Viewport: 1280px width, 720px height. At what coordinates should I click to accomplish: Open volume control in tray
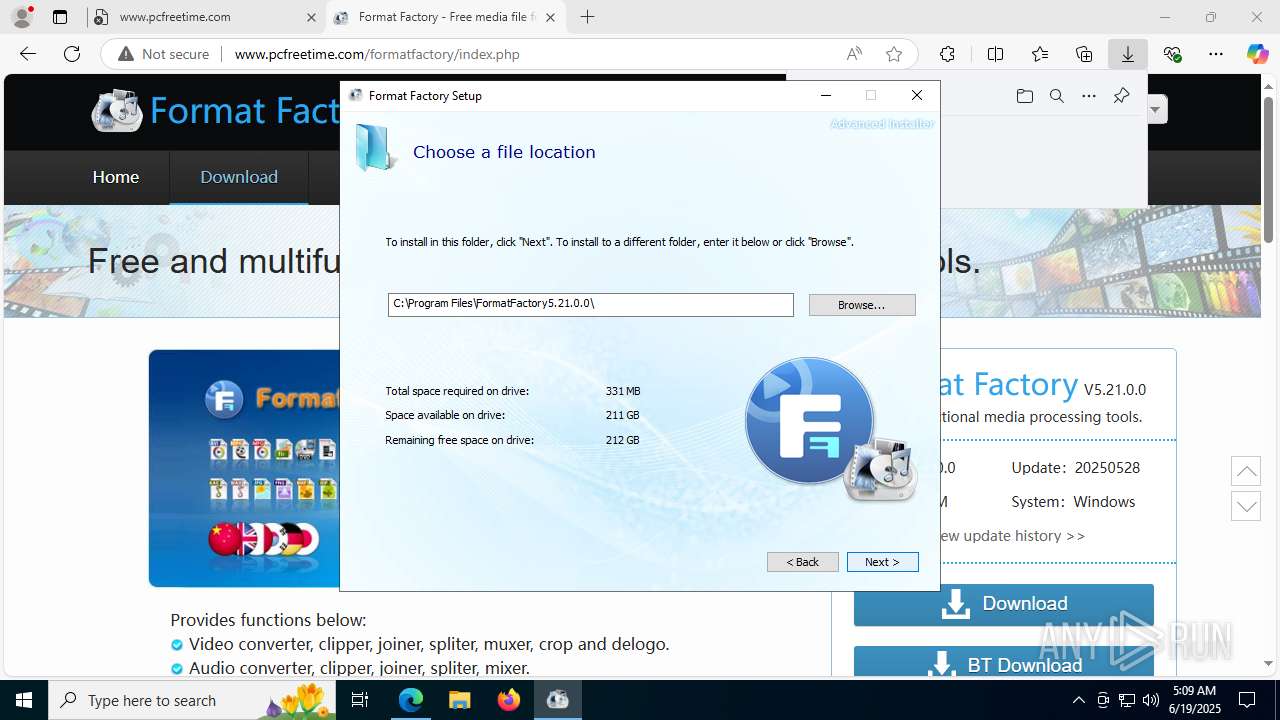pyautogui.click(x=1150, y=700)
